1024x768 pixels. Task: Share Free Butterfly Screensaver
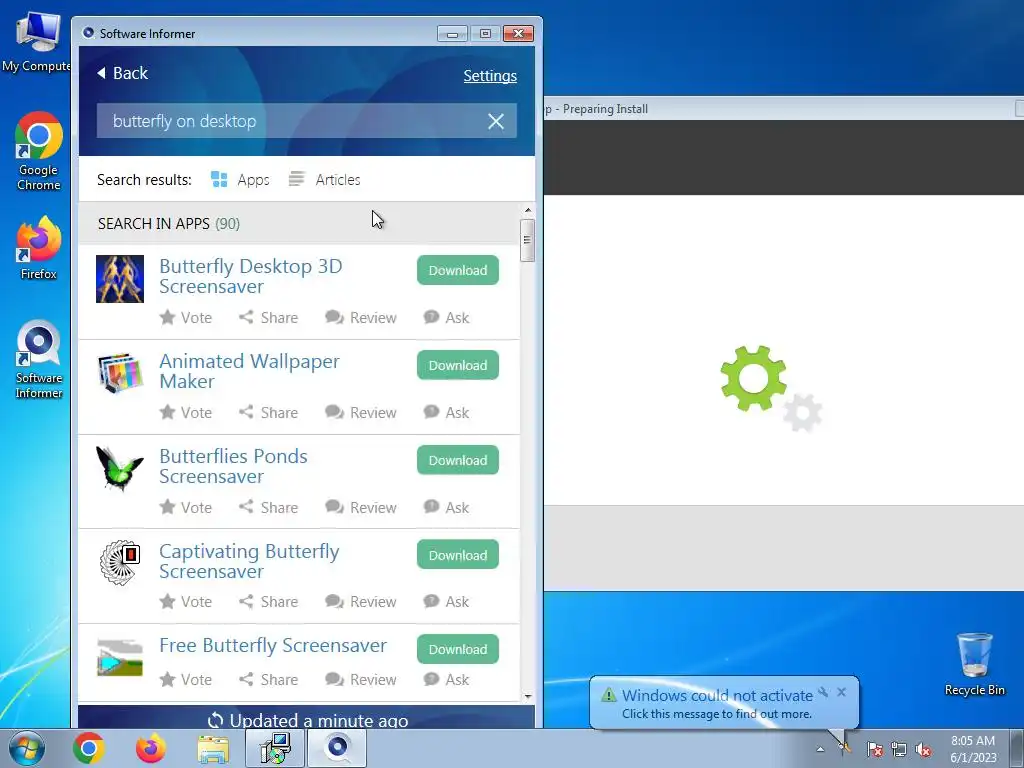point(268,680)
